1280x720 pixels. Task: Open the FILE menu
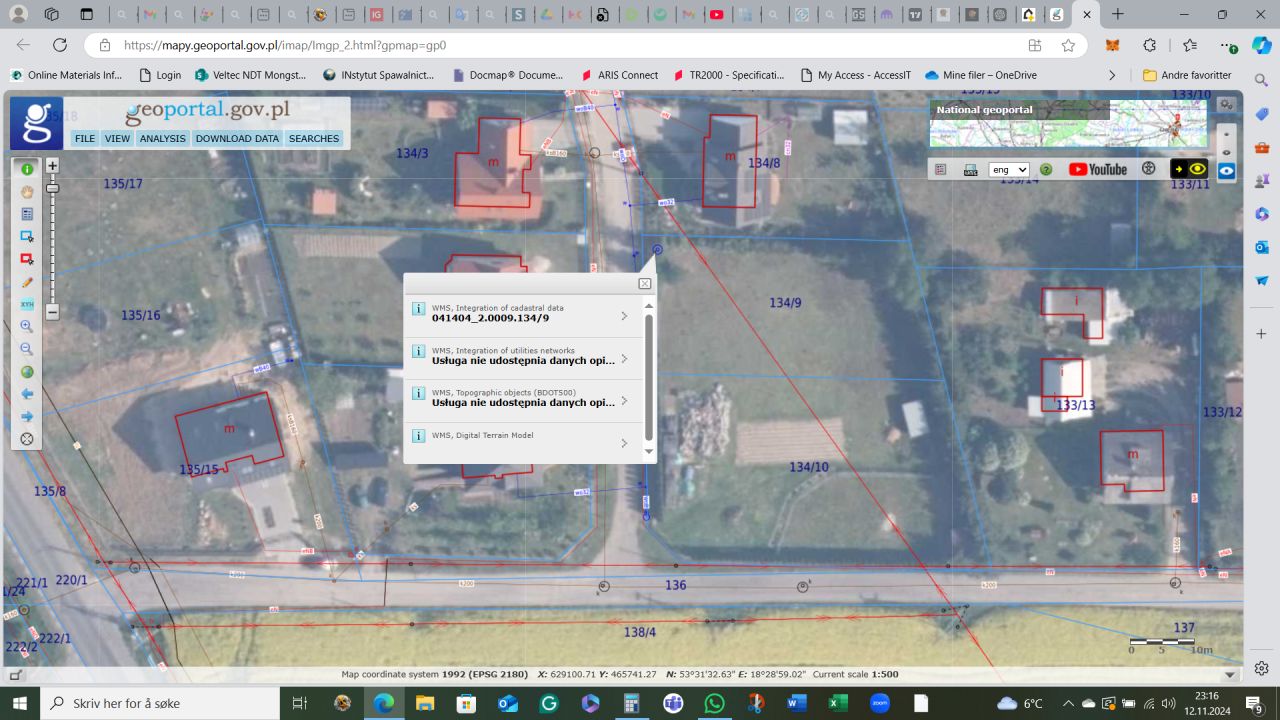(x=85, y=139)
